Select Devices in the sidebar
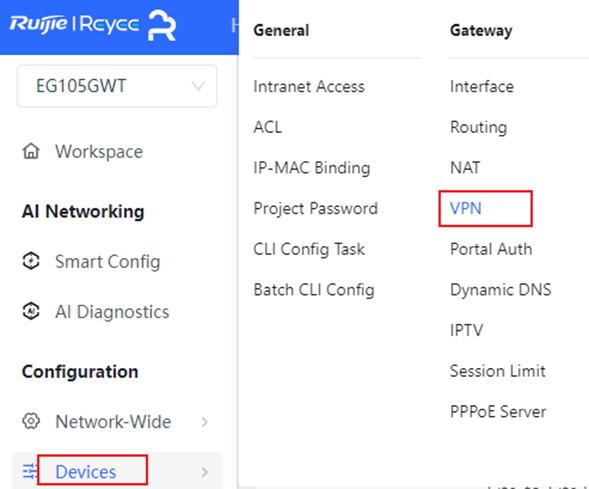The height and width of the screenshot is (489, 589). click(86, 472)
